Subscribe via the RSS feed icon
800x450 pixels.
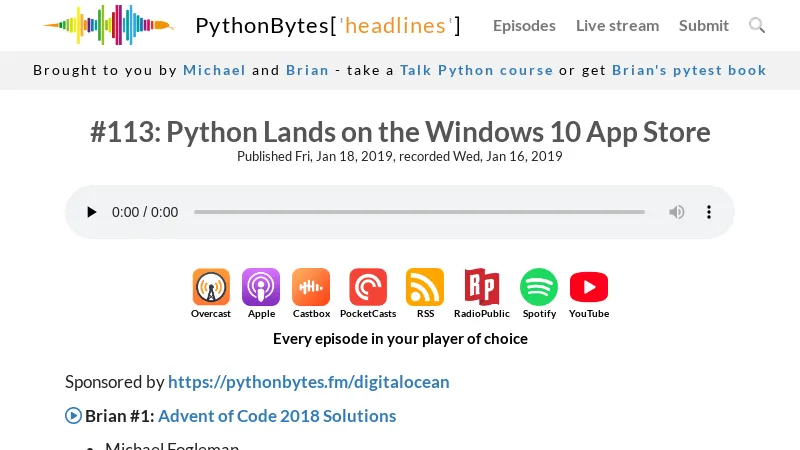(425, 287)
